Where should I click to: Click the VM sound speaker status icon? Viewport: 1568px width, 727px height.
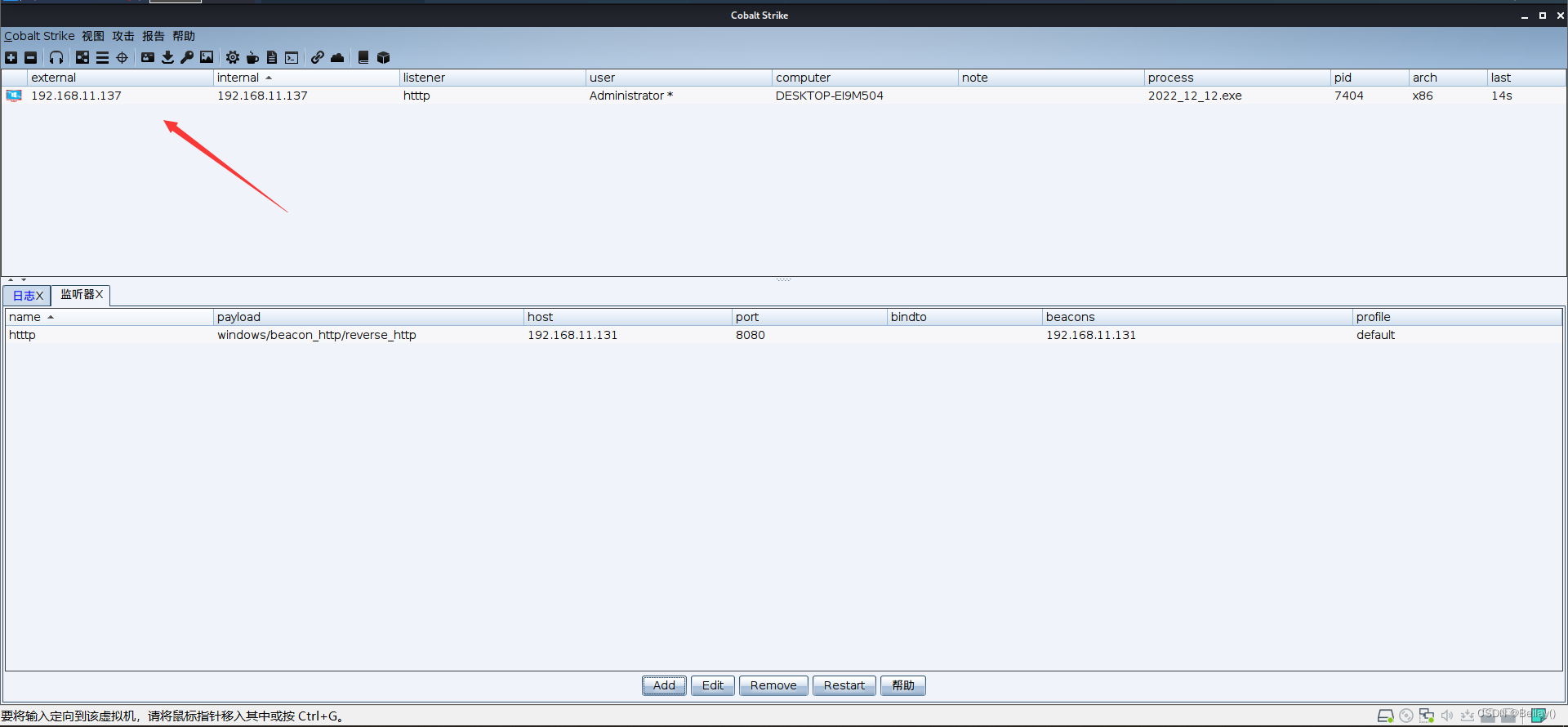1447,716
